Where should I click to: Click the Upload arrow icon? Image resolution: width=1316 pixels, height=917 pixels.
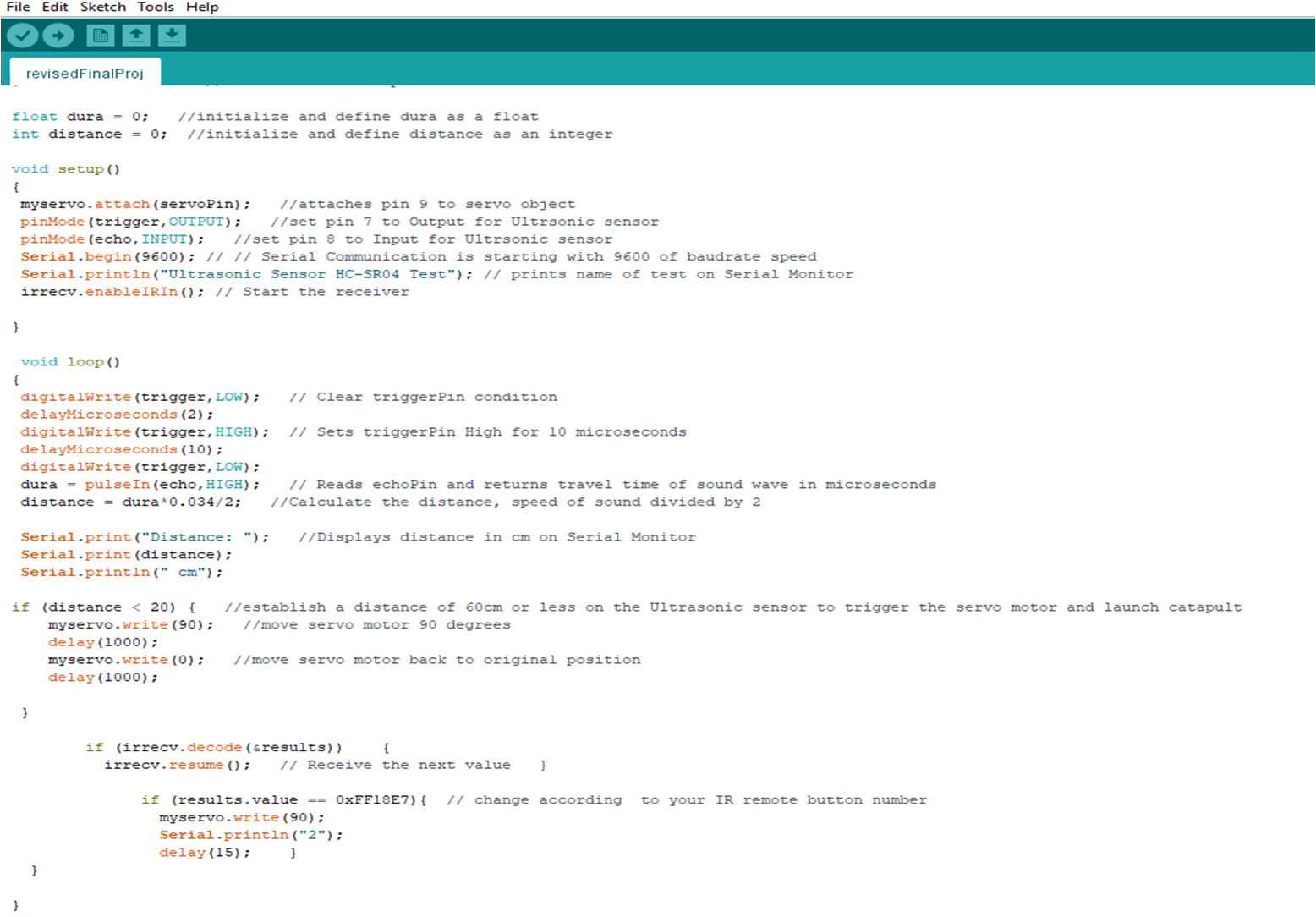pyautogui.click(x=58, y=36)
